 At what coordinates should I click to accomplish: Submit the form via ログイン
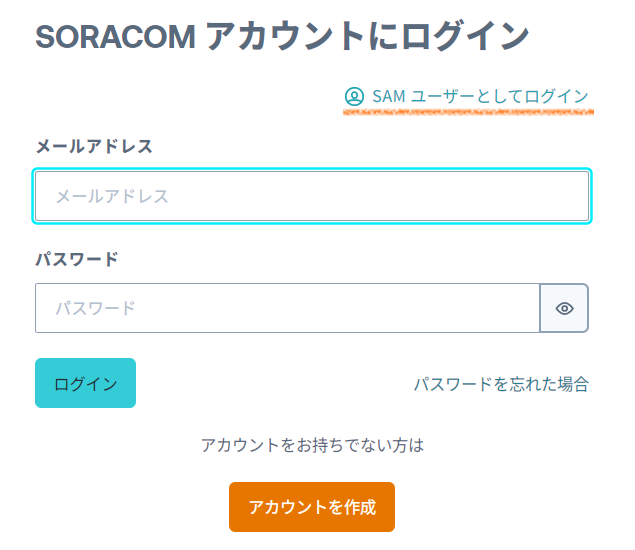(85, 384)
